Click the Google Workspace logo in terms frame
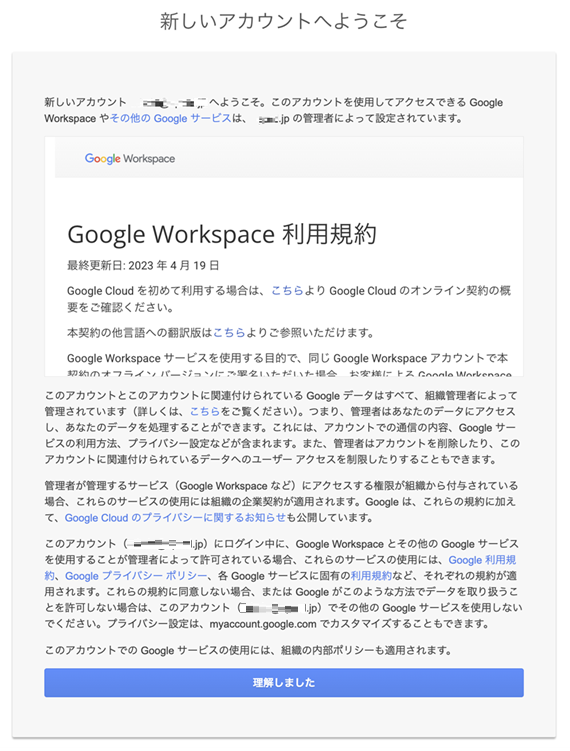570x751 pixels. (130, 159)
